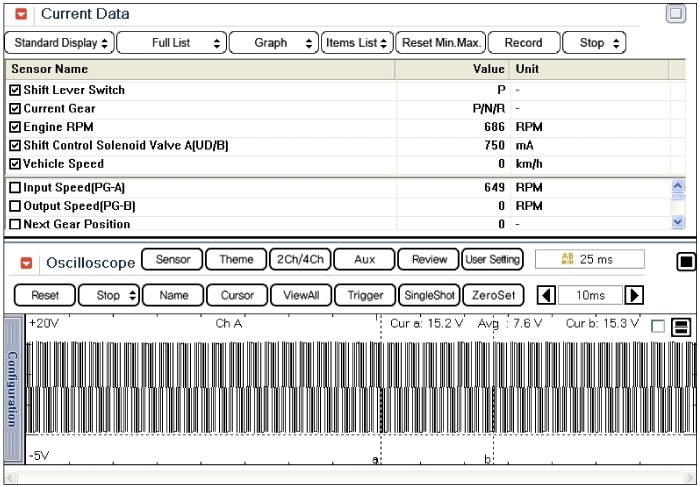Open the Review button
This screenshot has width=700, height=487.
(x=428, y=259)
